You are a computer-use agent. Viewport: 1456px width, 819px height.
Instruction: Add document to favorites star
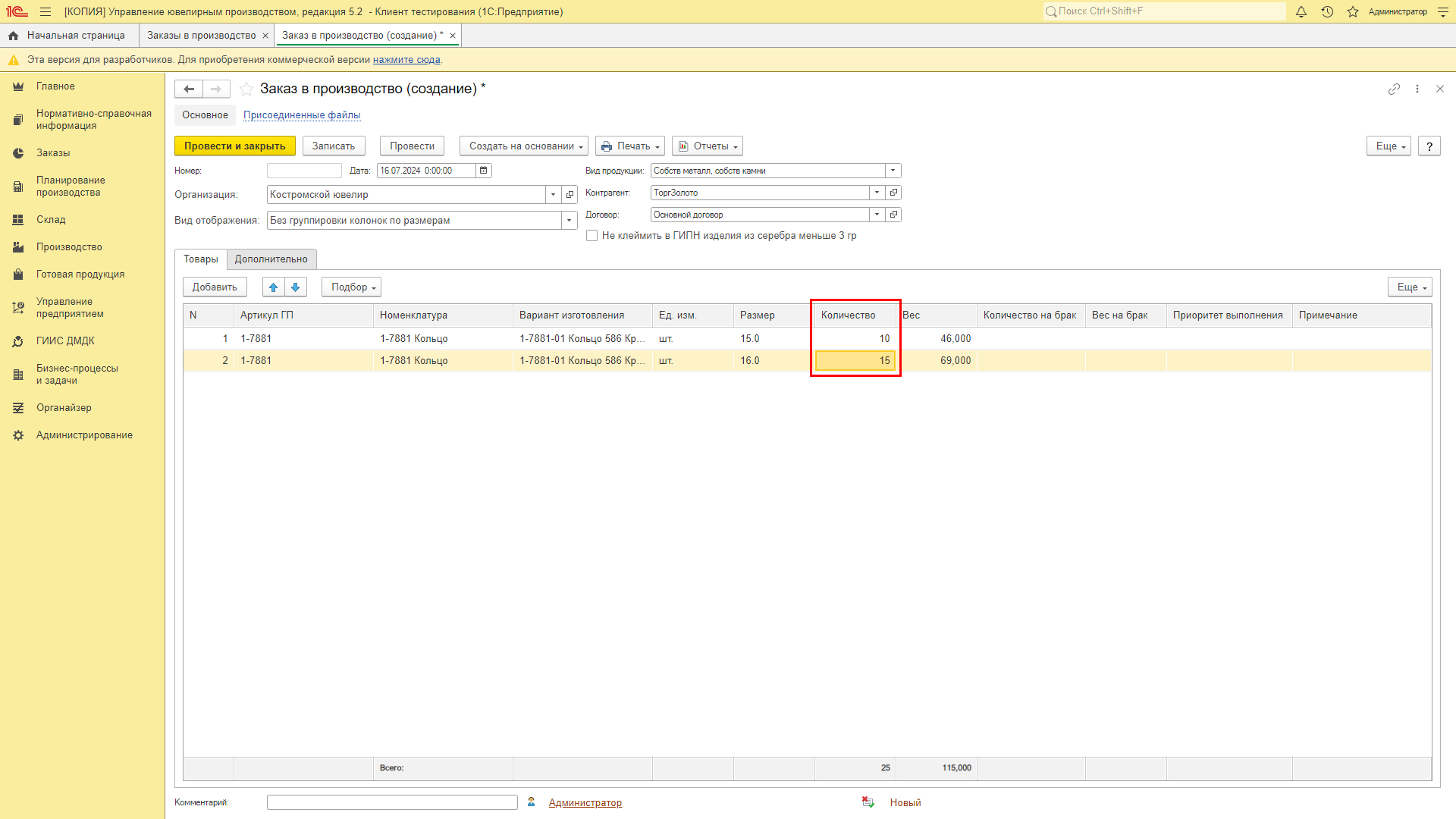coord(246,89)
